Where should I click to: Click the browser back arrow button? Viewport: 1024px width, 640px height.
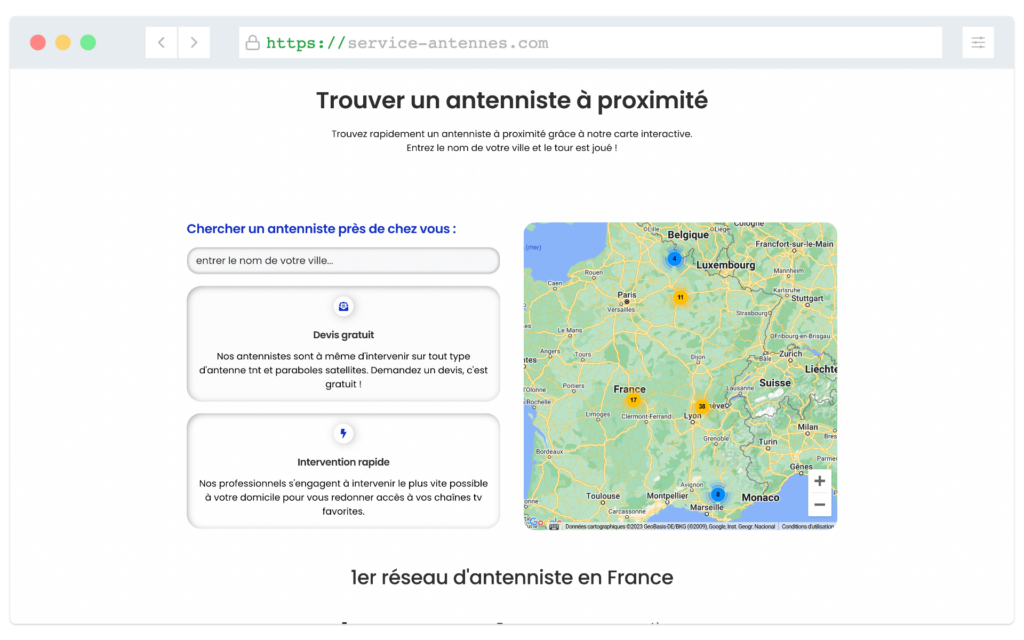(x=161, y=42)
